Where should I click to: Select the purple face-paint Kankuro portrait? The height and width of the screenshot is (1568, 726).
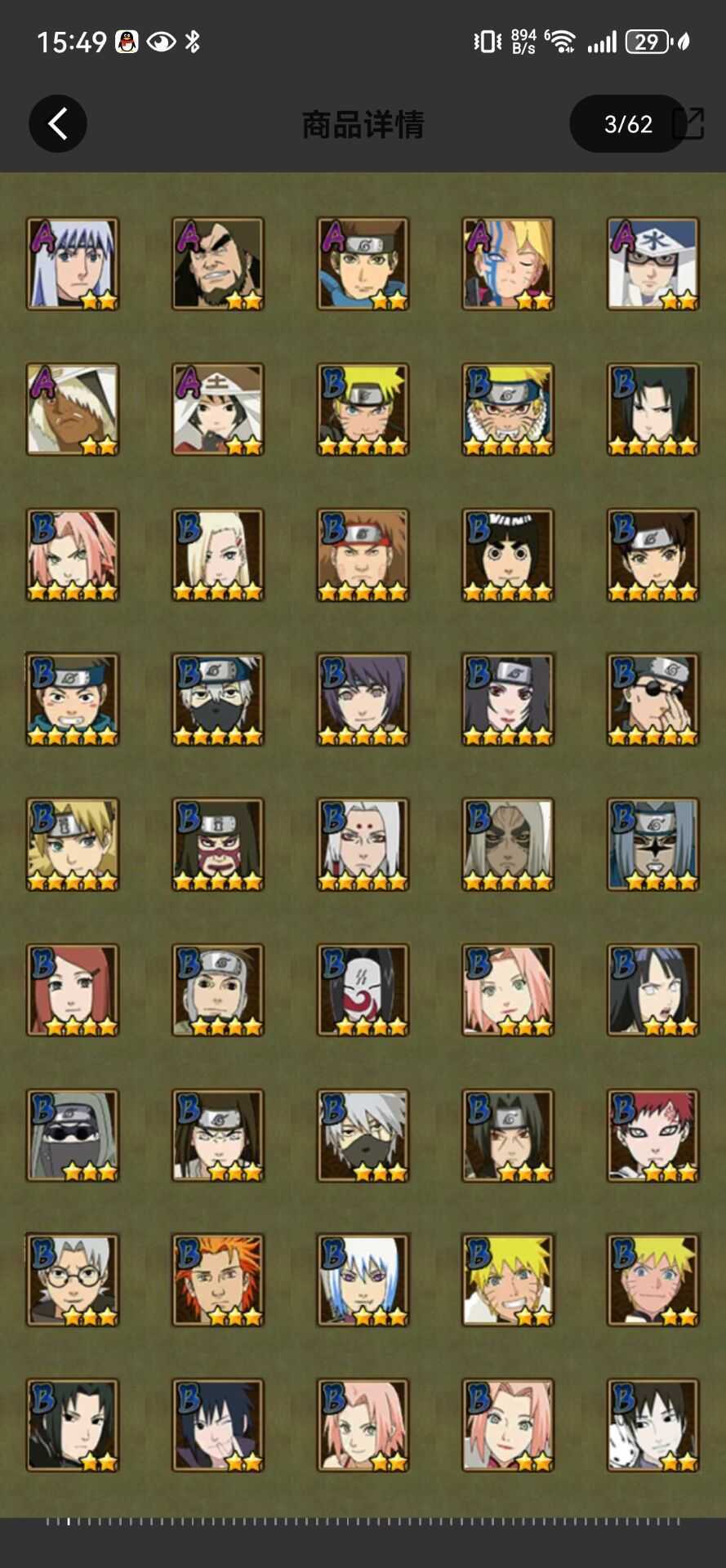pos(218,845)
